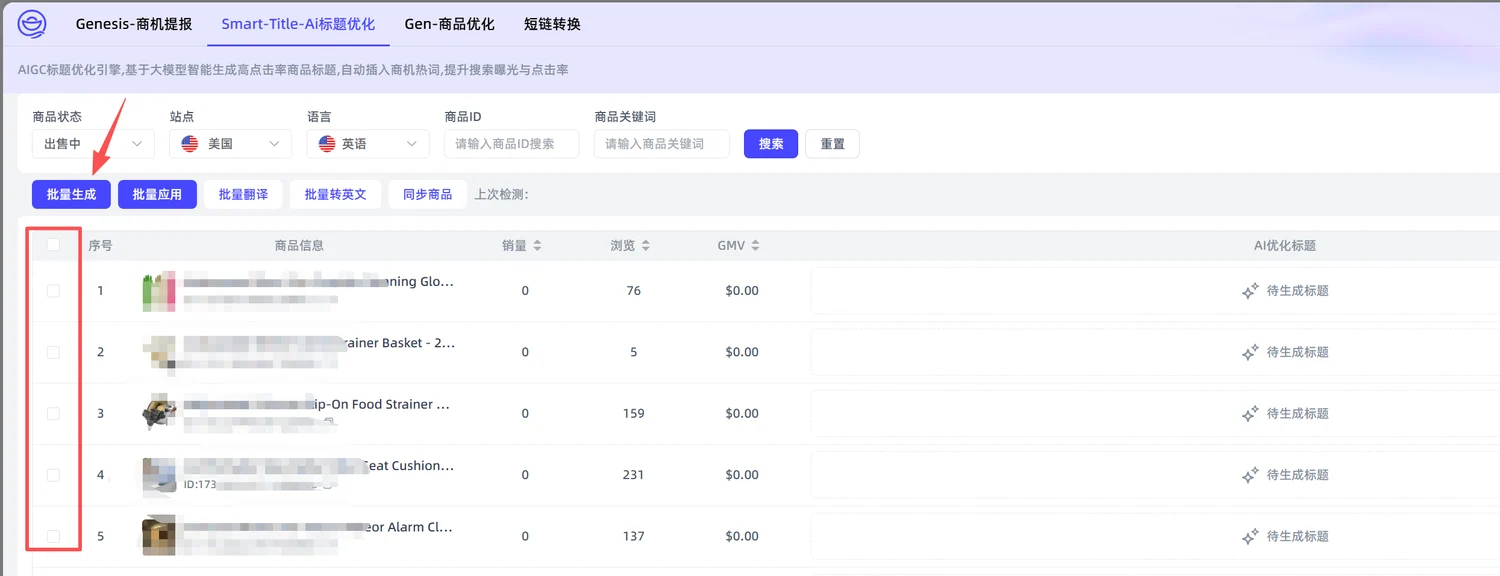Click the 浏览 value 231
Image resolution: width=1500 pixels, height=576 pixels.
pyautogui.click(x=633, y=475)
